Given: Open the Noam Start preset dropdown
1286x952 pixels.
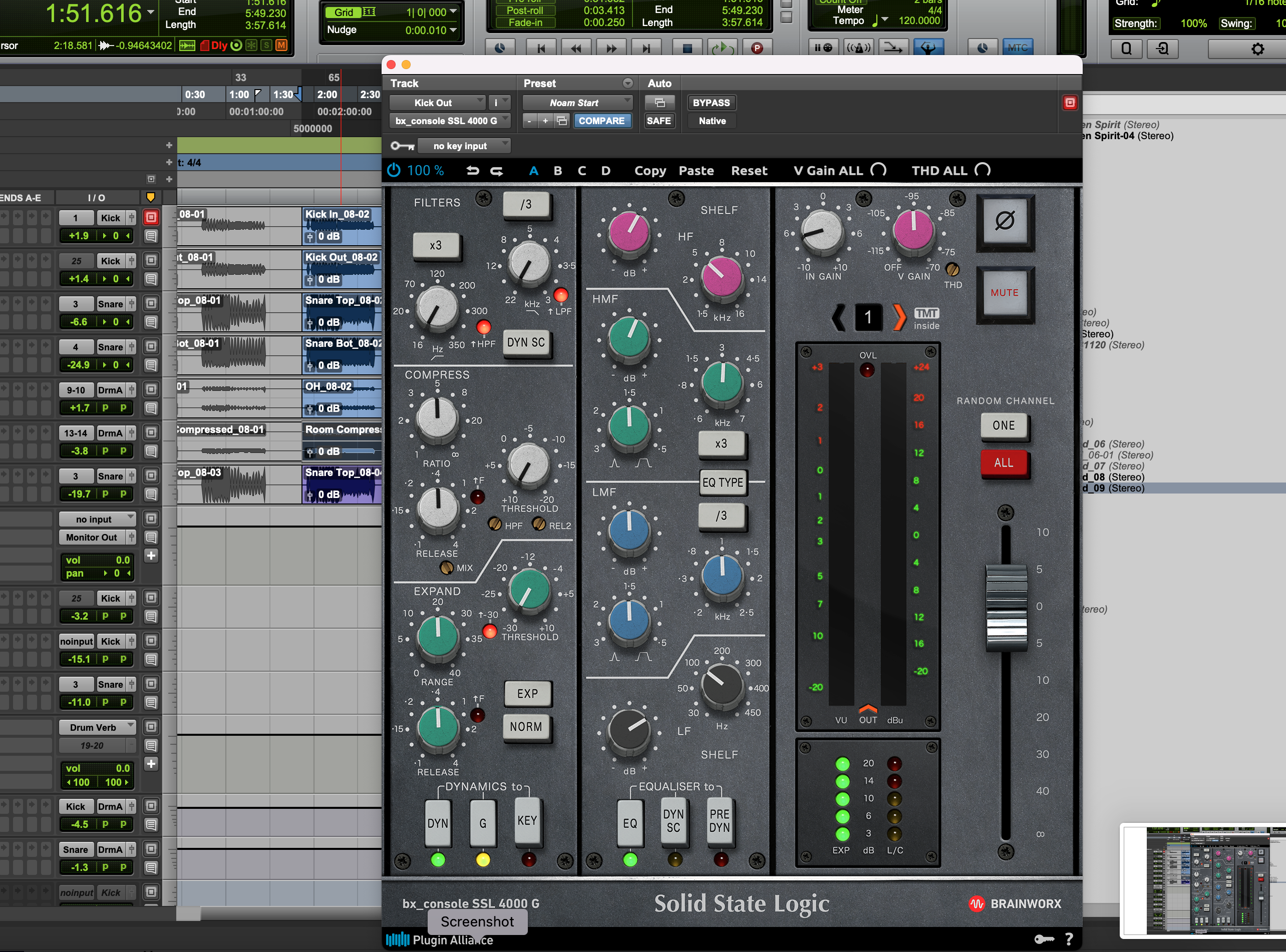Looking at the screenshot, I should click(x=577, y=103).
